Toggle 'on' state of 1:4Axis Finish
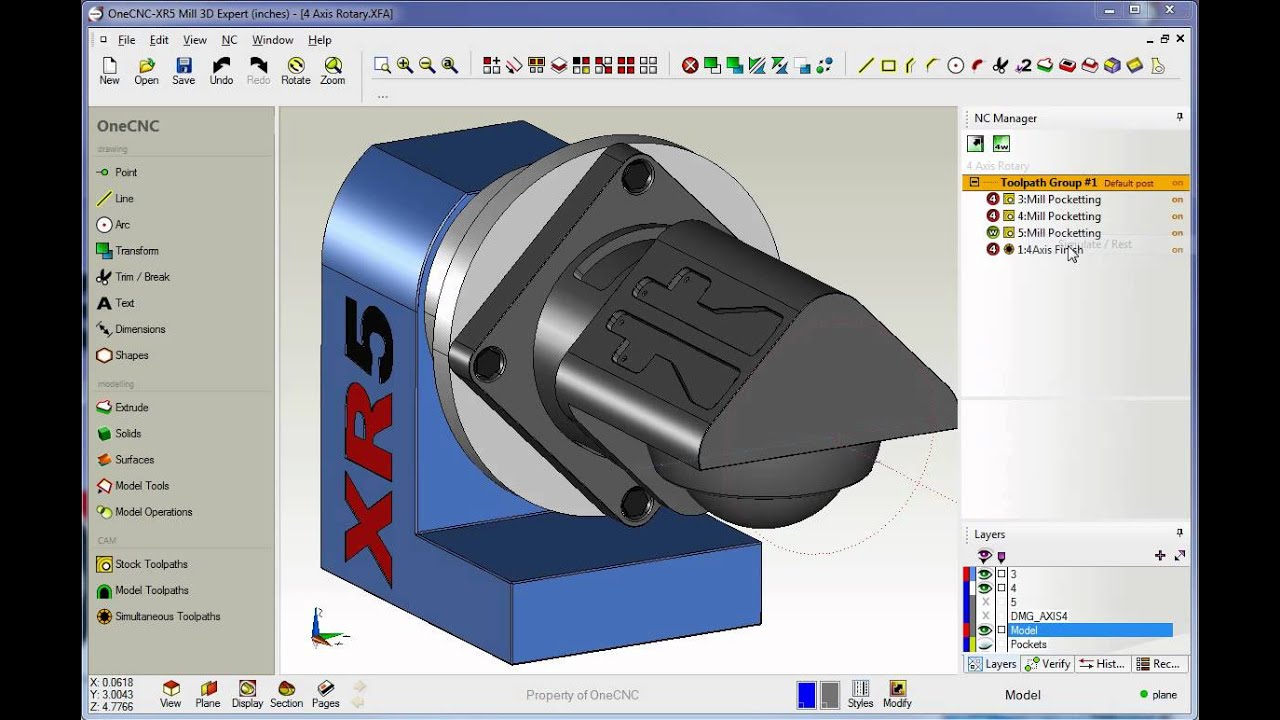Screen dimensions: 1280x720 point(1177,250)
